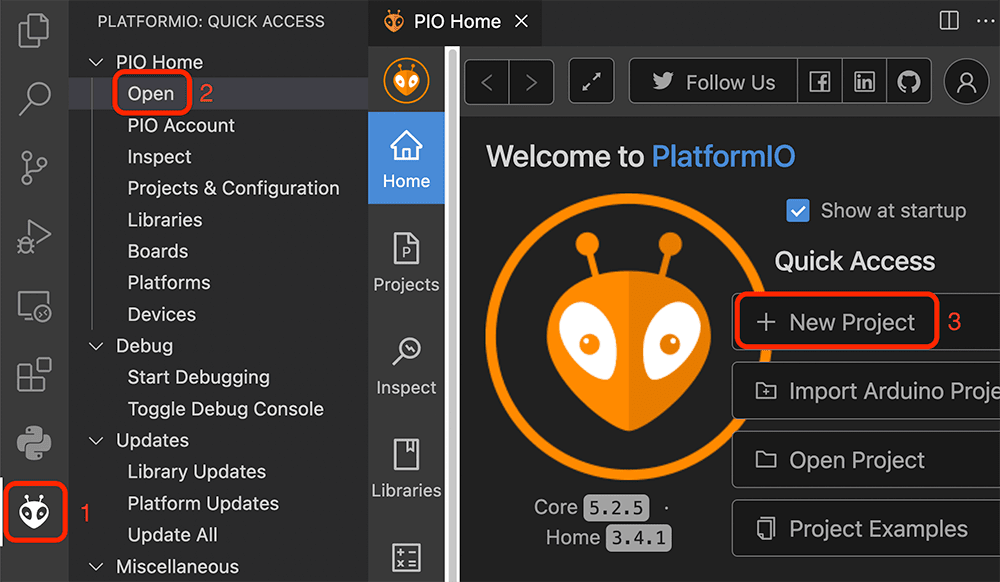Open editor More Actions ellipsis menu
This screenshot has width=1000, height=582.
click(x=985, y=20)
